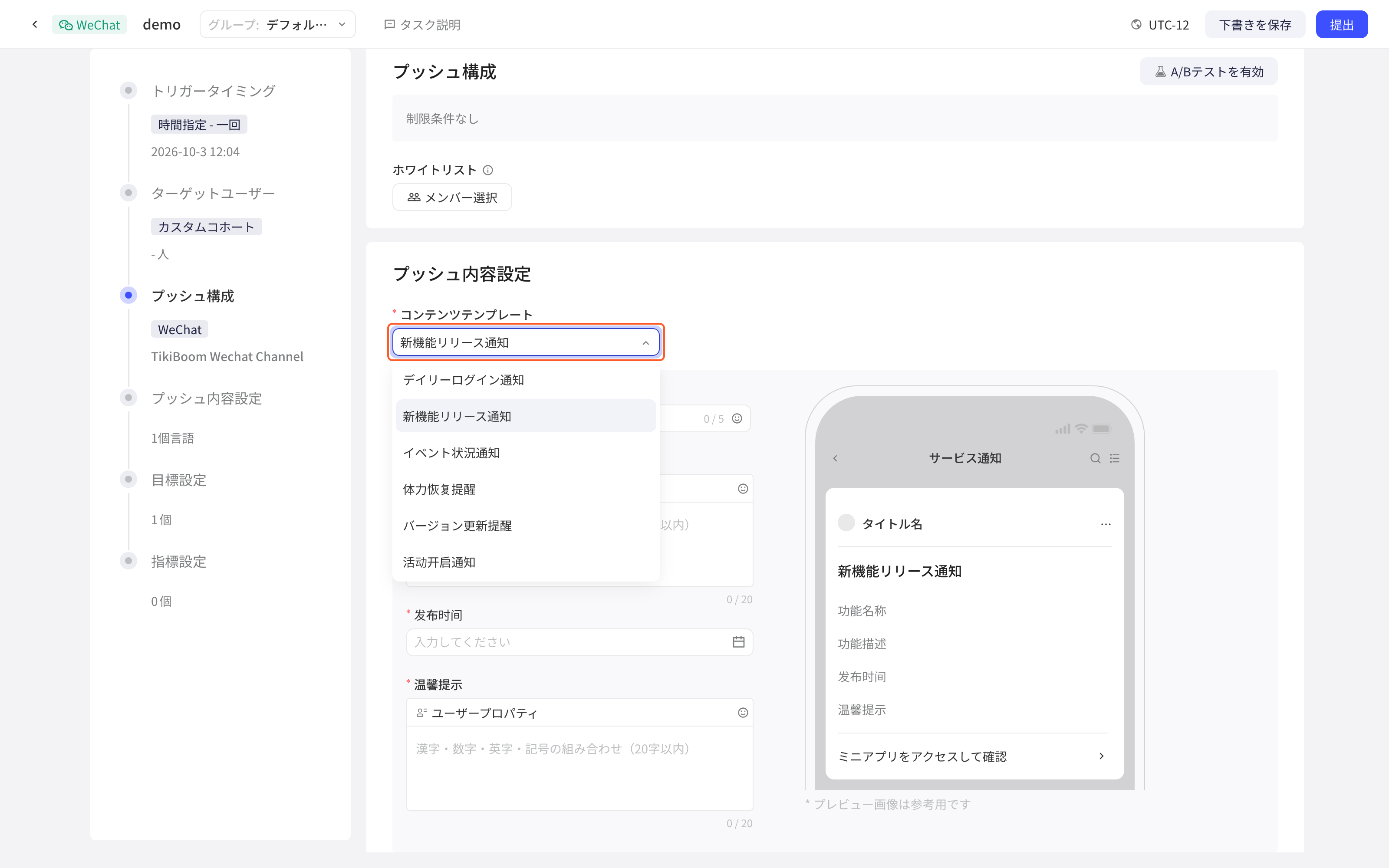Jump to 指標設定 step
Viewport: 1389px width, 868px height.
click(x=179, y=562)
